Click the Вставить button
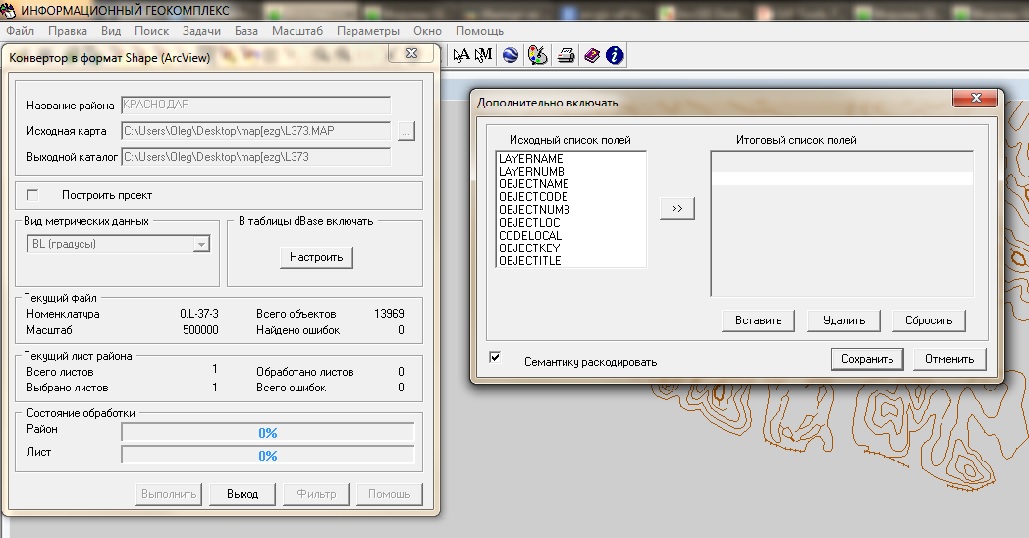1029x538 pixels. [758, 320]
